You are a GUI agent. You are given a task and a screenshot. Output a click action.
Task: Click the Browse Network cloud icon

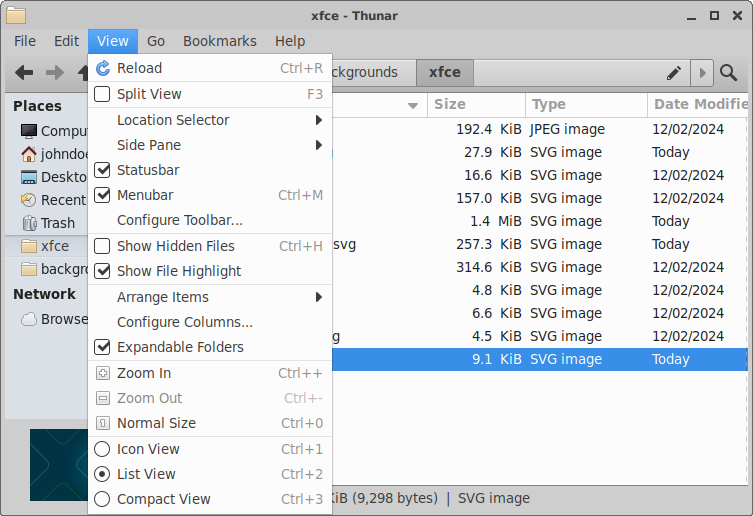29,319
